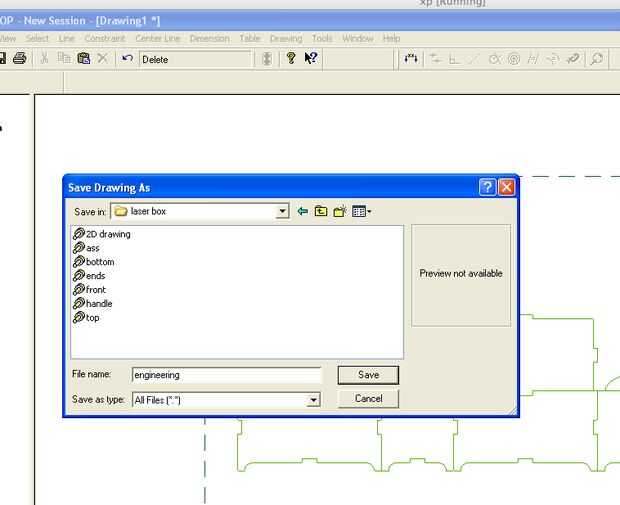620x505 pixels.
Task: Click the smart dimension icon with arrows
Action: click(x=411, y=59)
